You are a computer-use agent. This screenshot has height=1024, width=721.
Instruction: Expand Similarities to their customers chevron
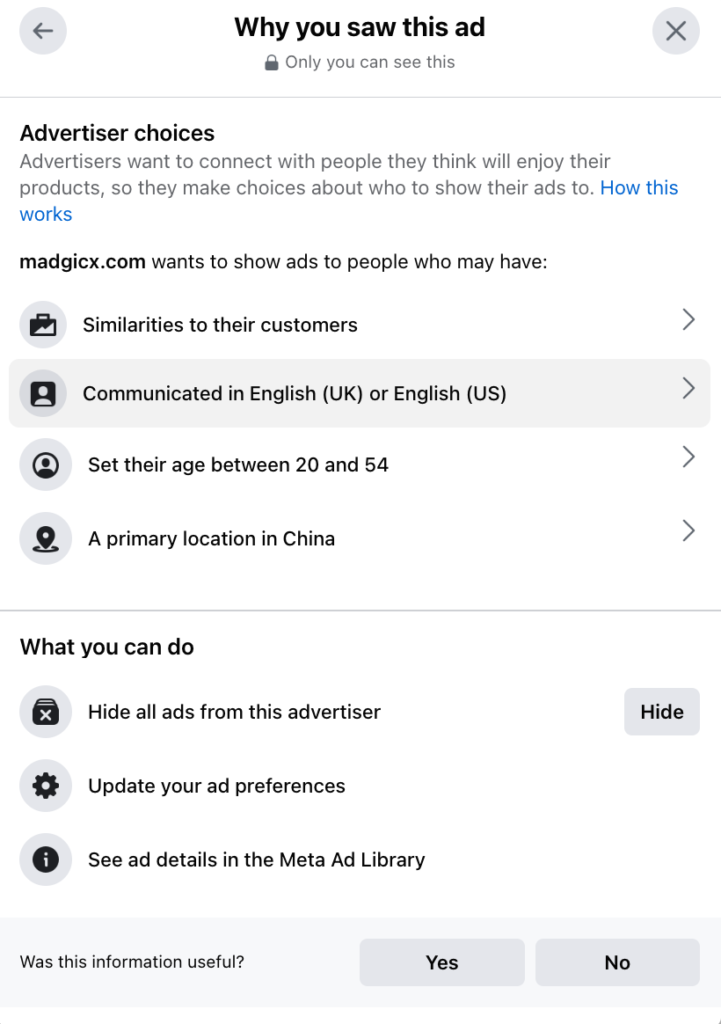tap(688, 320)
